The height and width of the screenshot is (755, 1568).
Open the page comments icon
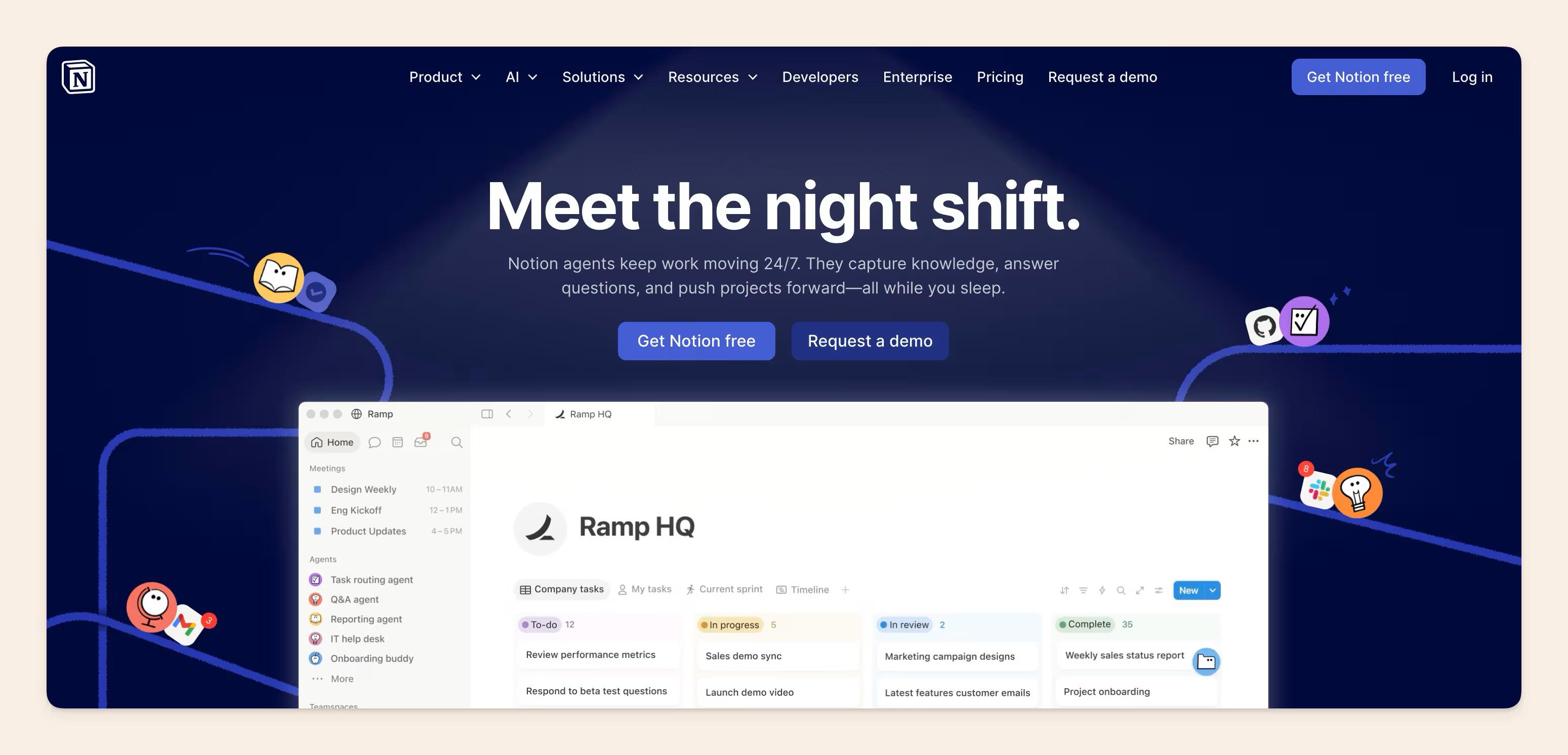1212,441
